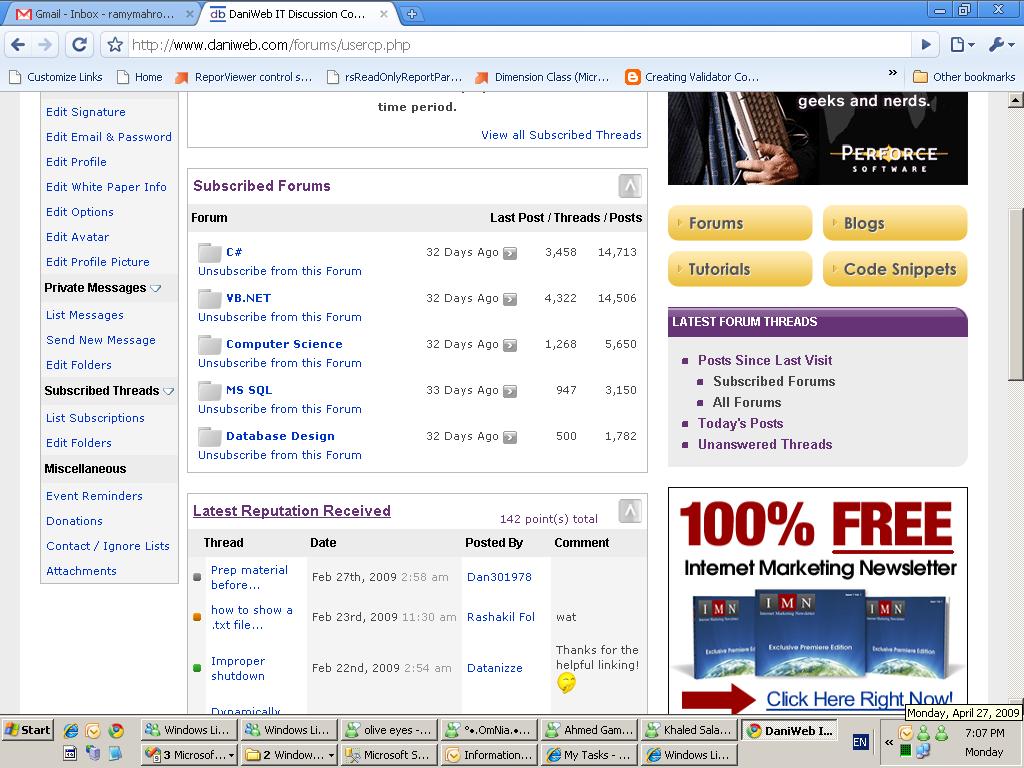This screenshot has width=1024, height=768.
Task: Reload the page with the refresh icon
Action: 79,45
